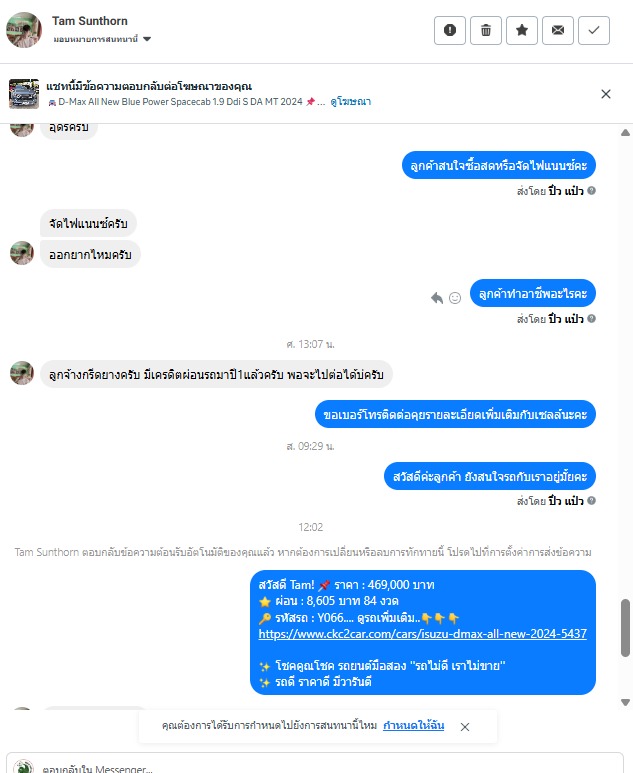Open the ดูโฆษณา ad link
This screenshot has width=633, height=773.
(351, 102)
